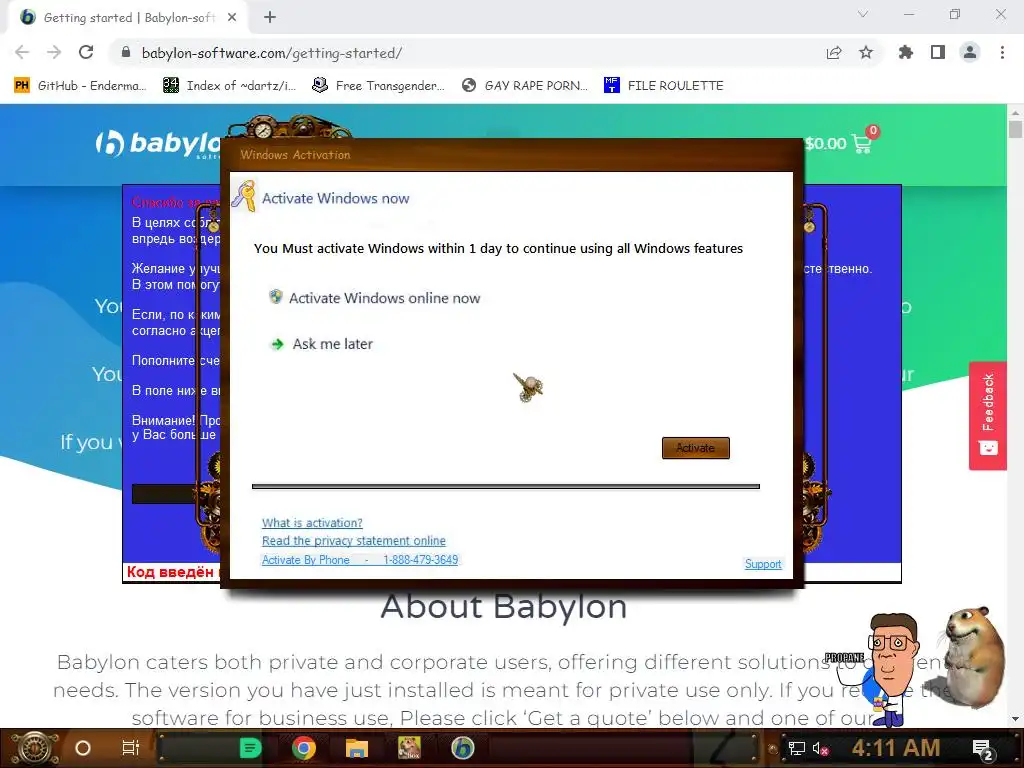This screenshot has height=768, width=1024.
Task: Click the Babylon logo in header
Action: click(x=158, y=144)
